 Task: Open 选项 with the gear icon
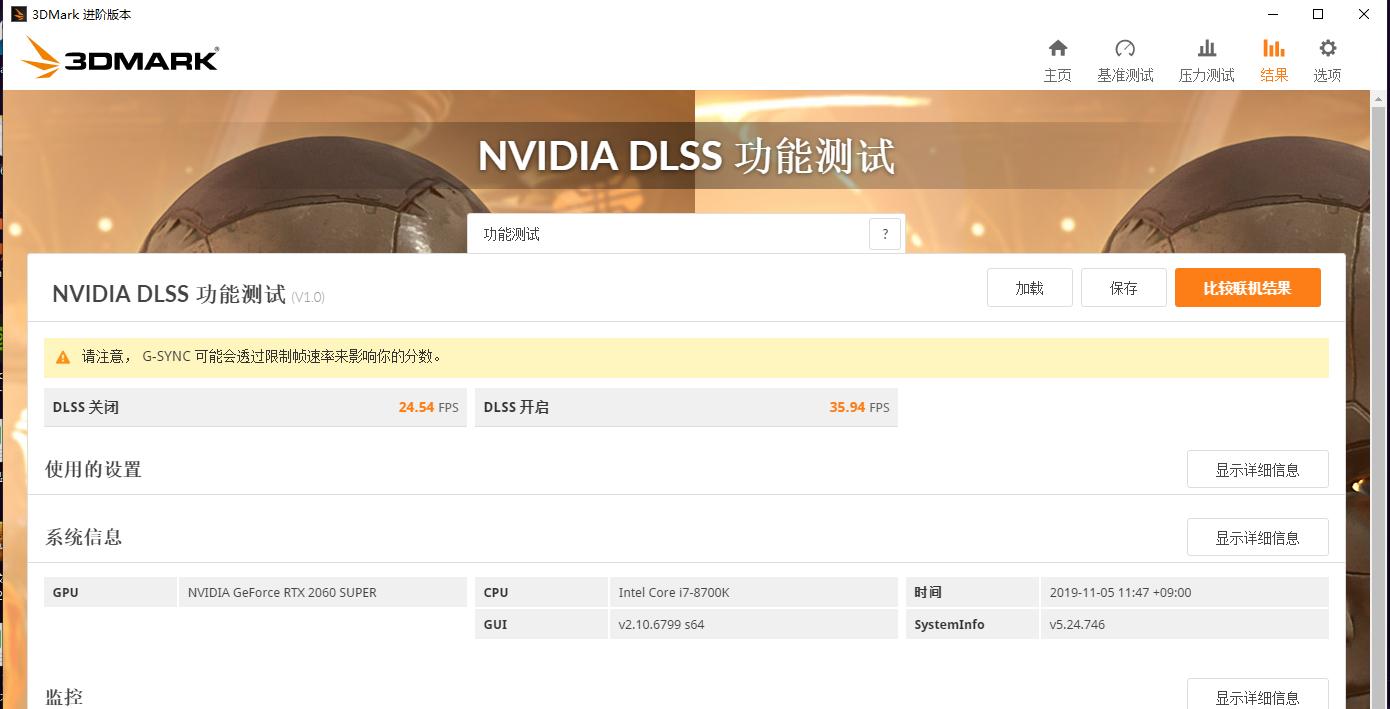pyautogui.click(x=1327, y=58)
